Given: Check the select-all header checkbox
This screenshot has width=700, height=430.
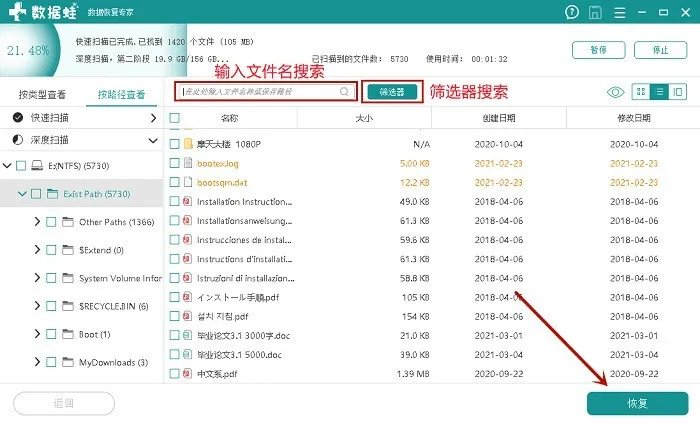Looking at the screenshot, I should pyautogui.click(x=175, y=118).
